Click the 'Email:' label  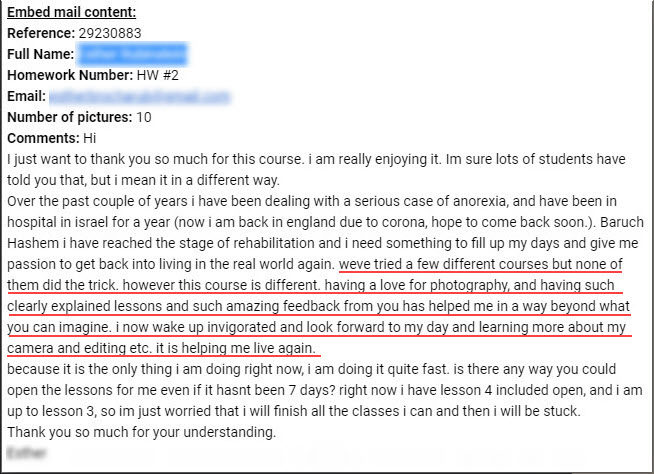point(26,96)
